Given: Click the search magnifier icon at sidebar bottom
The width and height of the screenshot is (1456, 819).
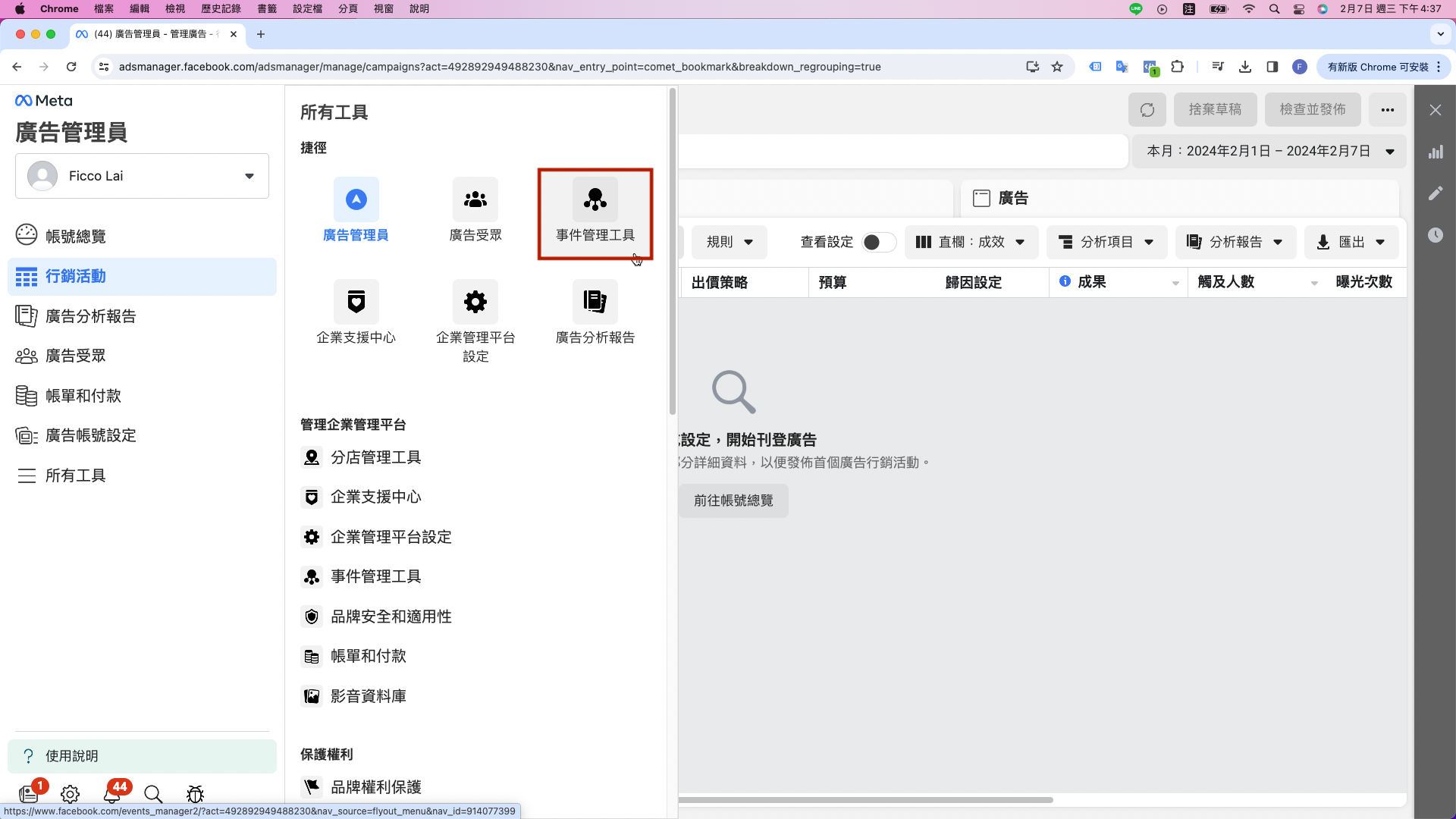Looking at the screenshot, I should point(153,794).
